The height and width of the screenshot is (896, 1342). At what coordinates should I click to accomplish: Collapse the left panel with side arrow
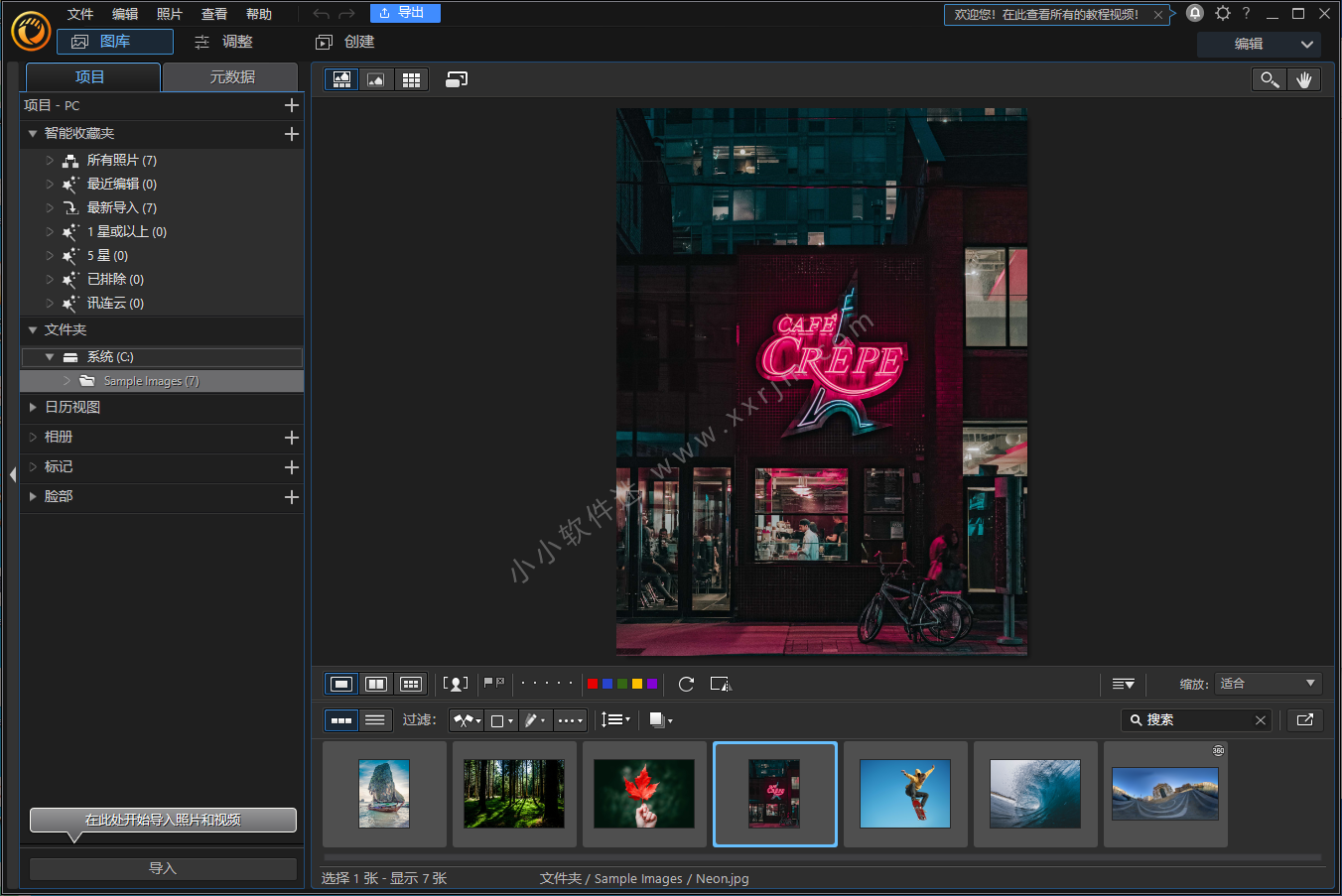(x=12, y=474)
